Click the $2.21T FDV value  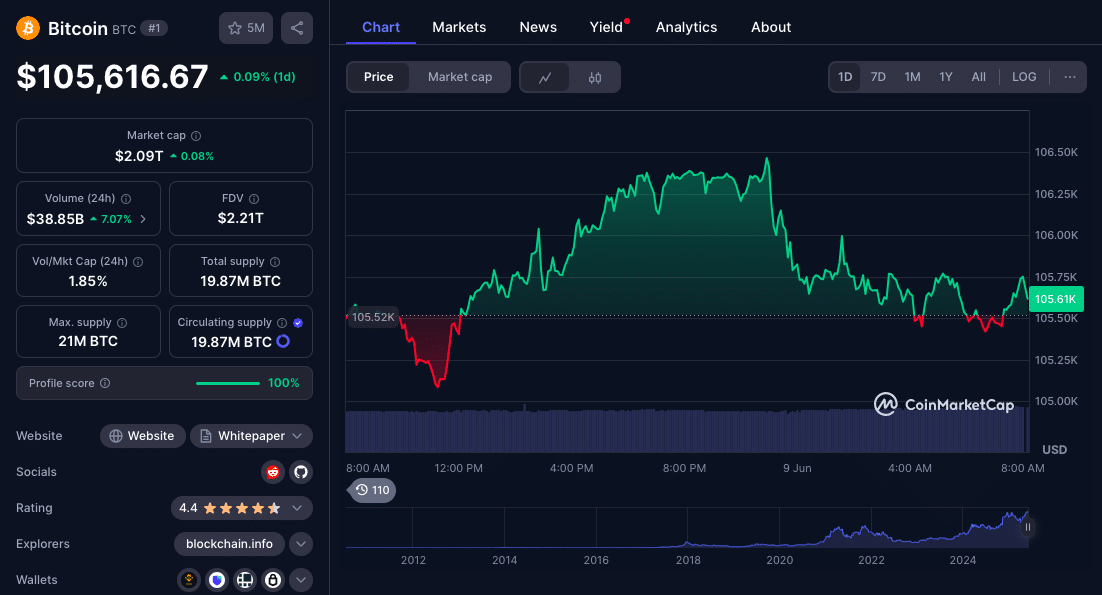pos(240,218)
